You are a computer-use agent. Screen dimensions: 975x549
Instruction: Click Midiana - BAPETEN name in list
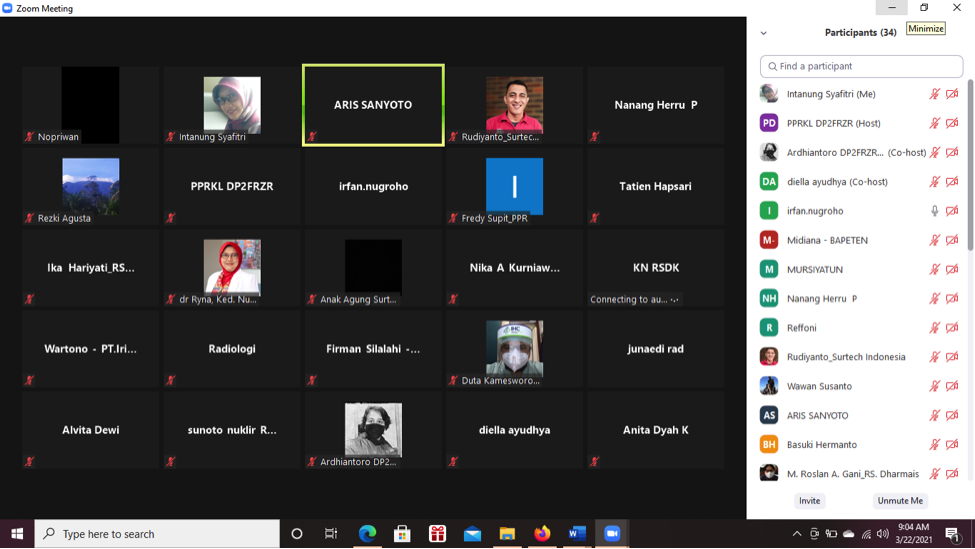click(827, 240)
